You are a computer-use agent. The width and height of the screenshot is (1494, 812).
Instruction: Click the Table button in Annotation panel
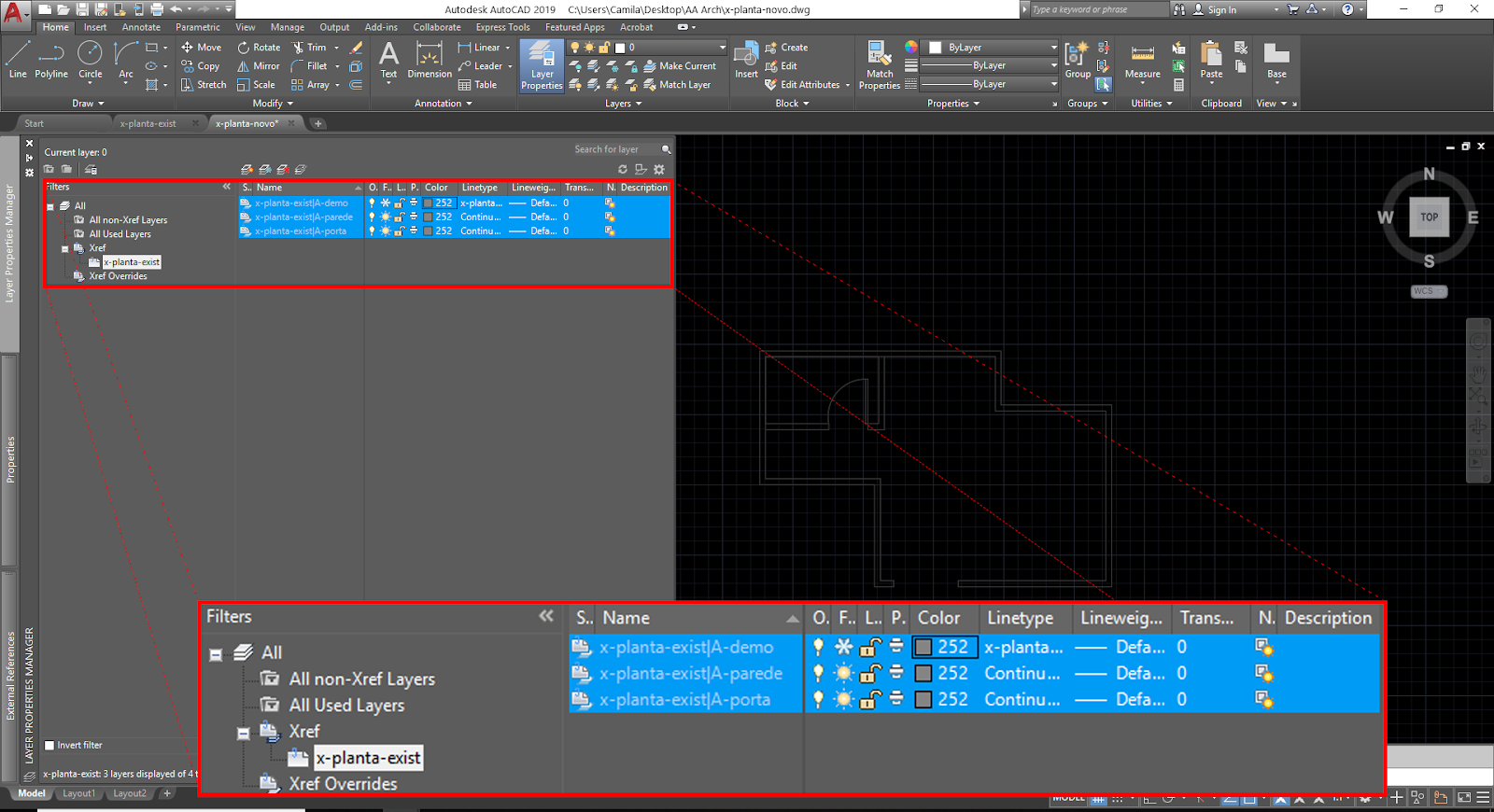(477, 85)
